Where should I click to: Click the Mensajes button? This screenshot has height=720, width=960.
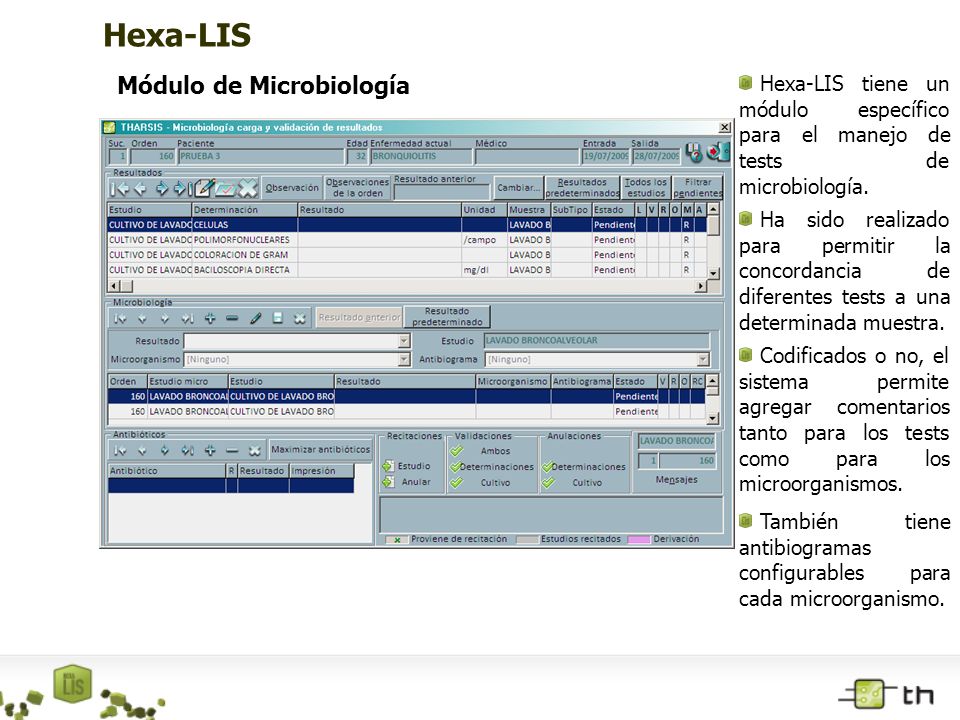pos(677,479)
